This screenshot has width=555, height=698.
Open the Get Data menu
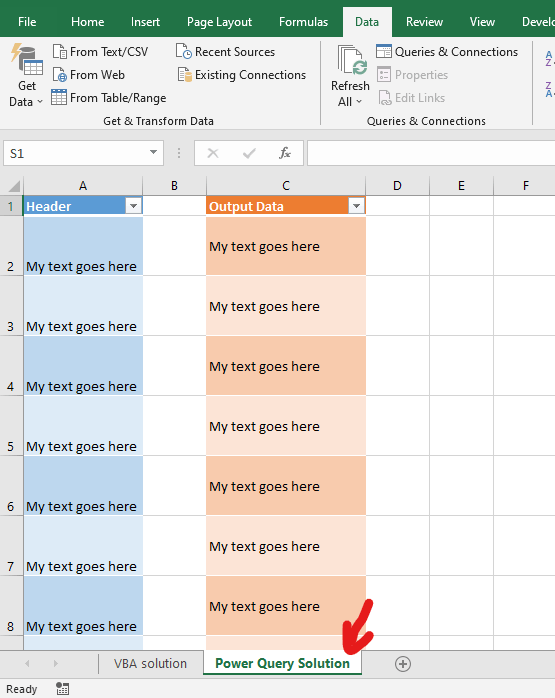[26, 76]
